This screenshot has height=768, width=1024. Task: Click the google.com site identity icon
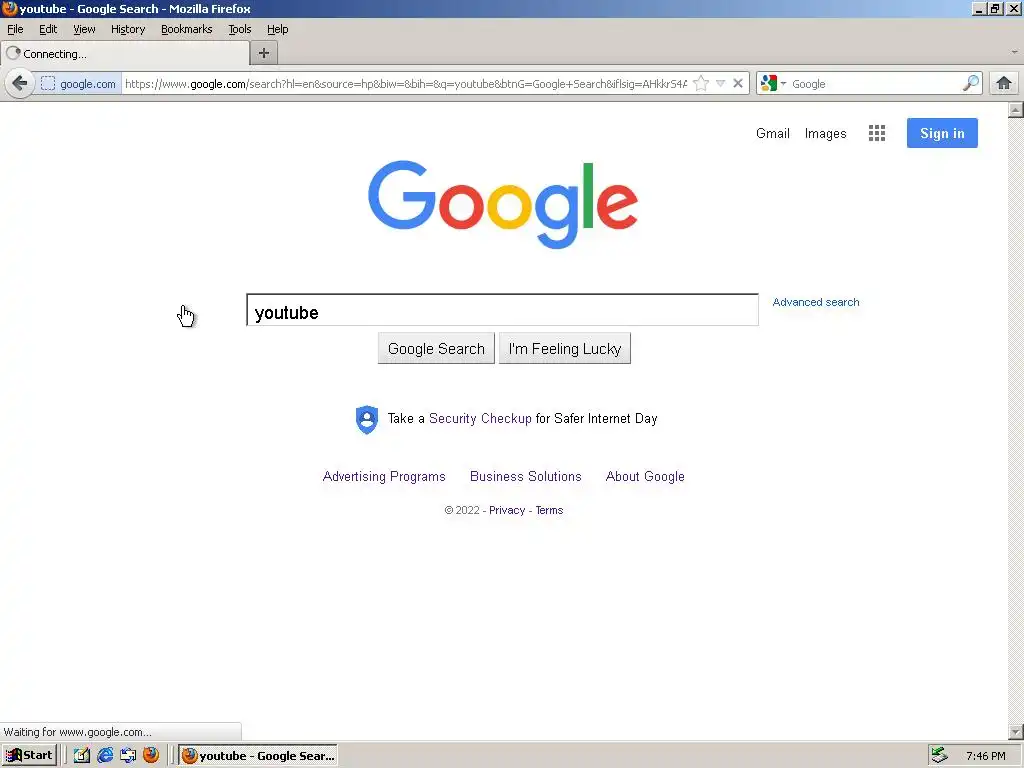48,84
